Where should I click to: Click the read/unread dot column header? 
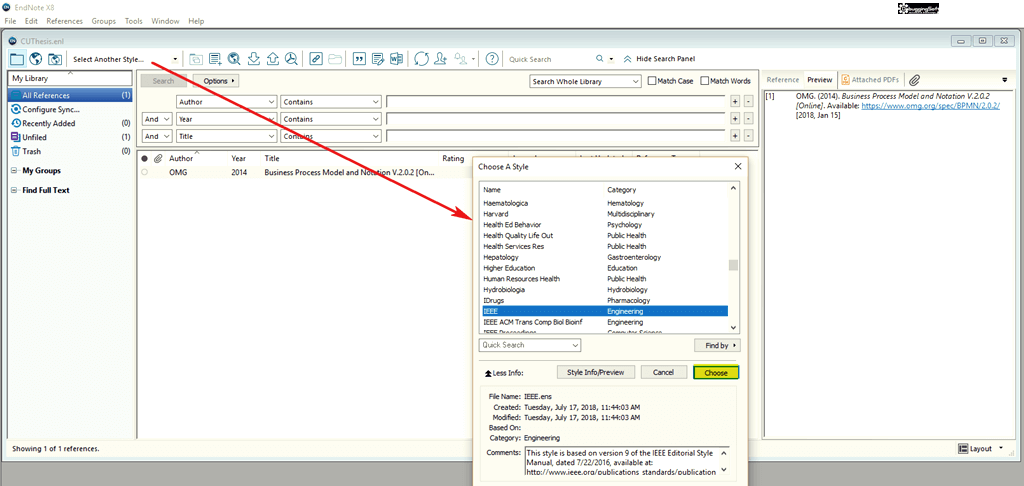pyautogui.click(x=144, y=158)
